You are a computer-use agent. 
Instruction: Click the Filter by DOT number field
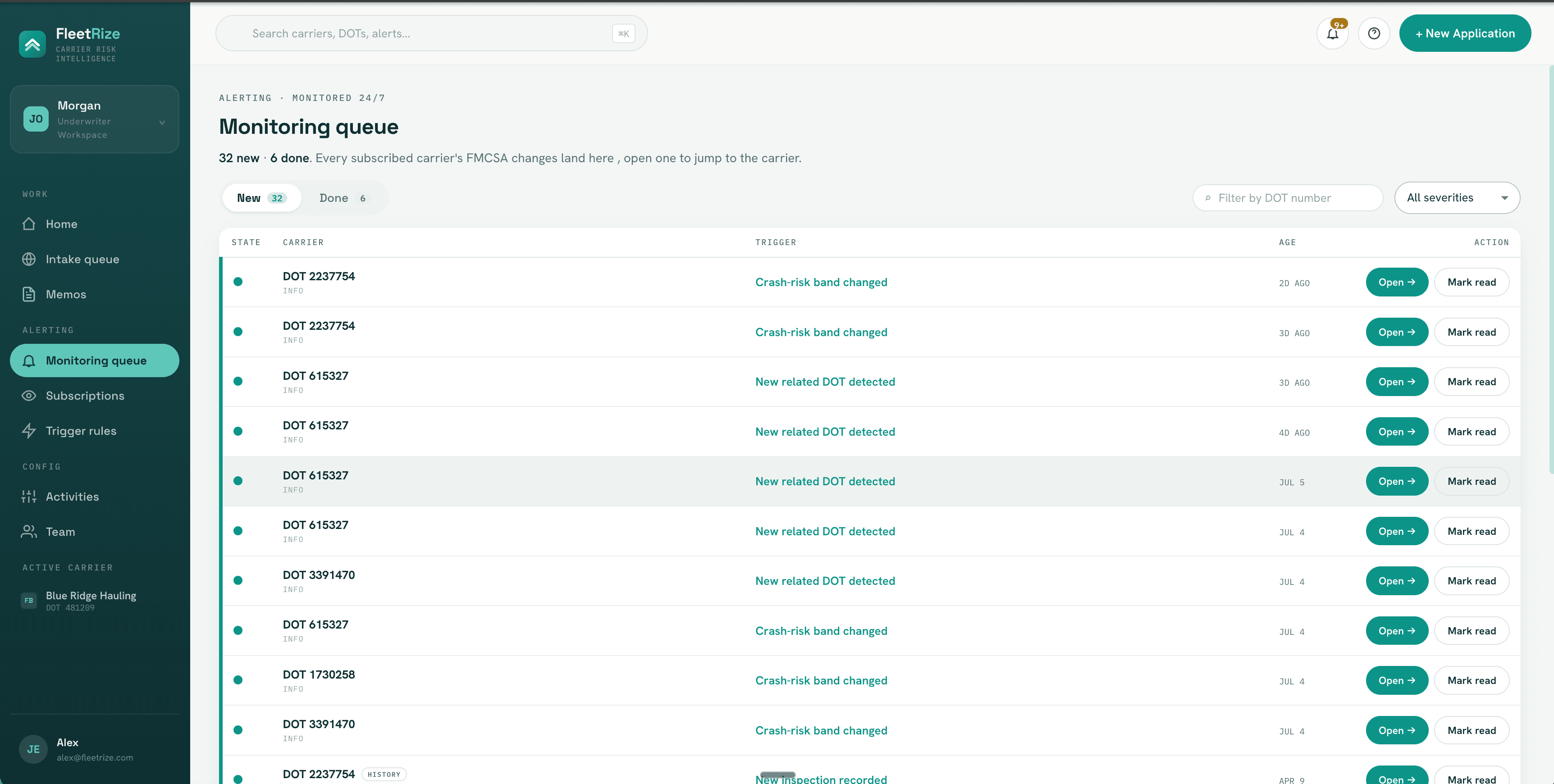click(x=1287, y=198)
